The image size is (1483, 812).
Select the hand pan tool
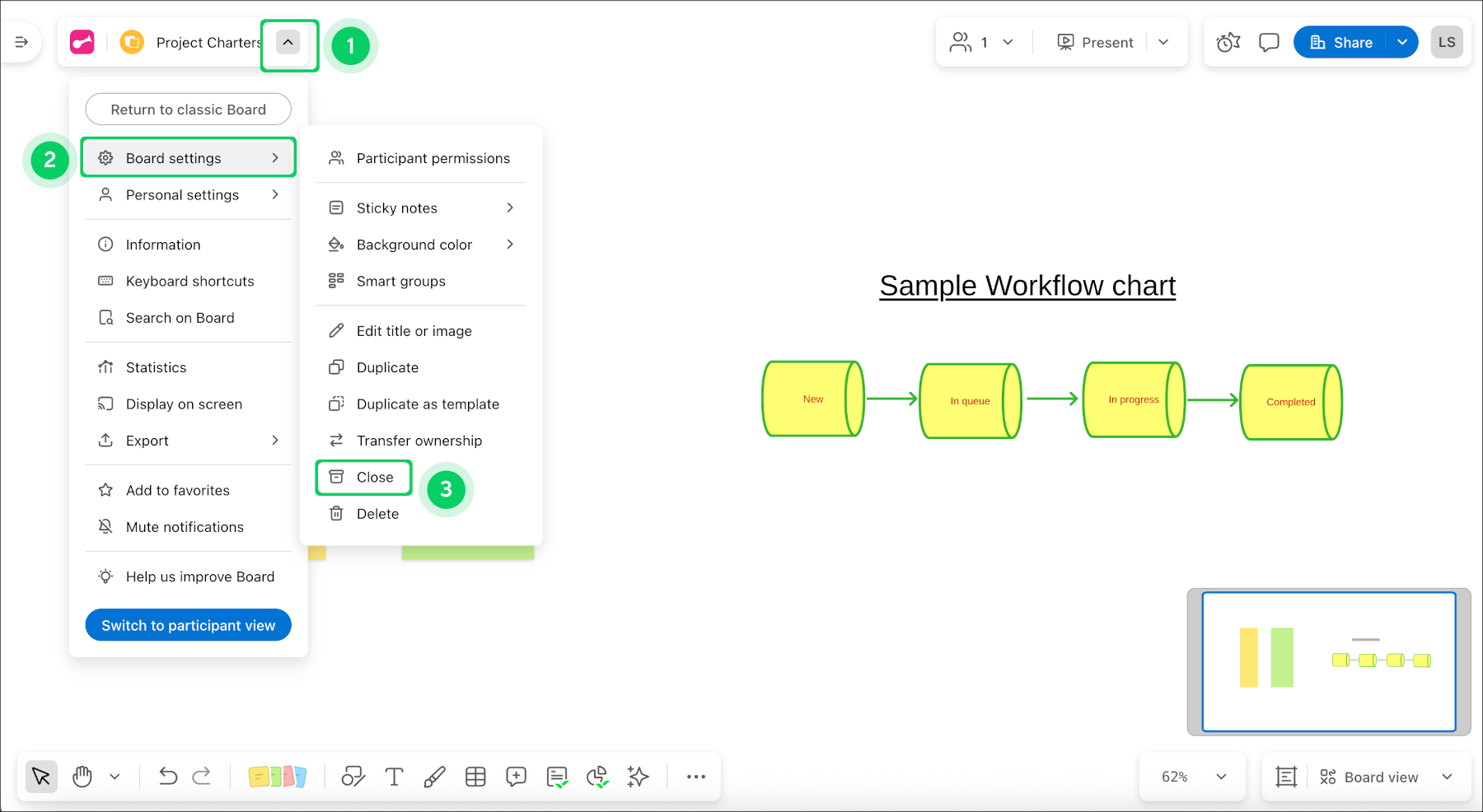pyautogui.click(x=82, y=777)
